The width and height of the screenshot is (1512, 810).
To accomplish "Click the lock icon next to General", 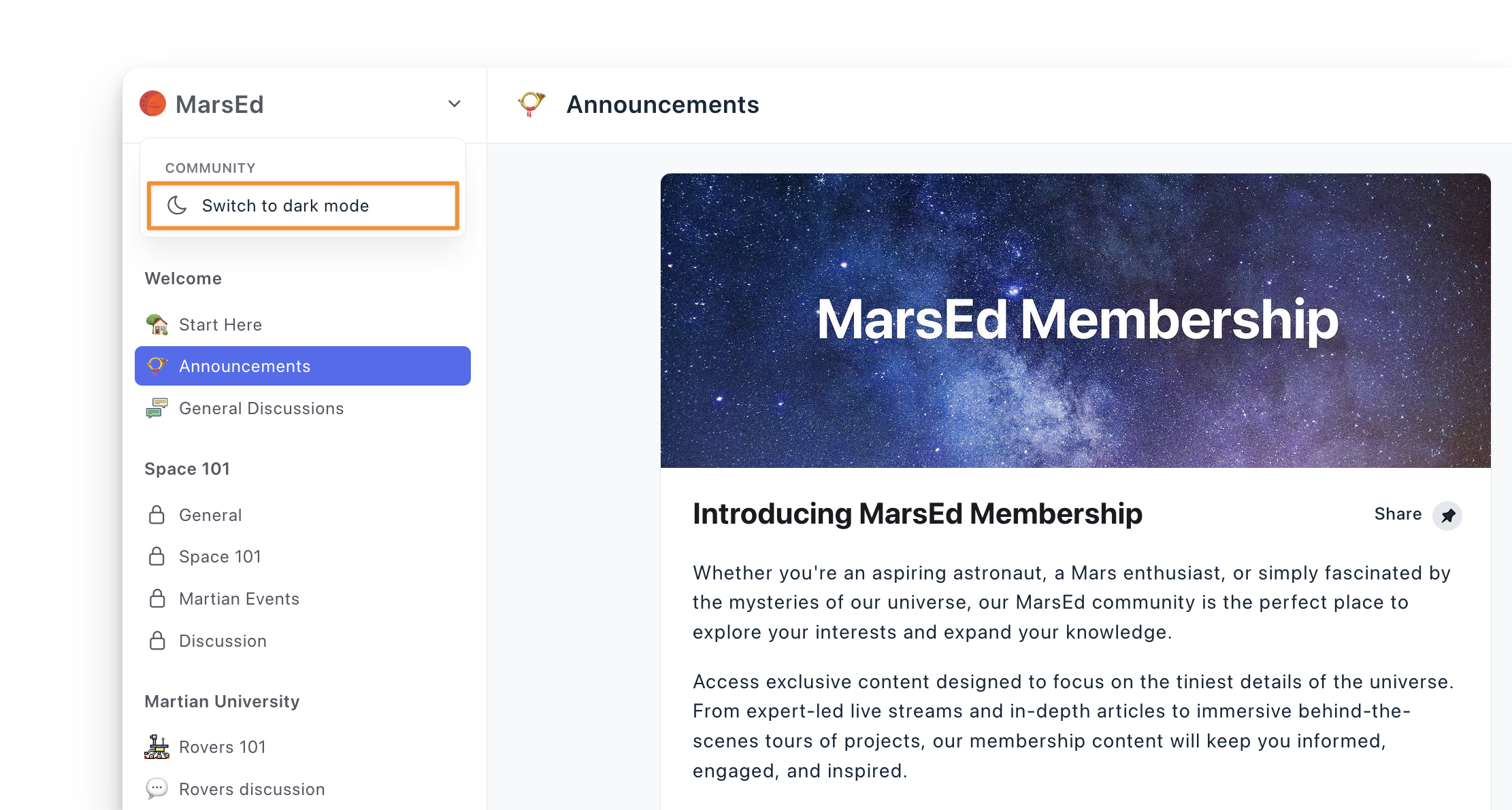I will [x=157, y=515].
